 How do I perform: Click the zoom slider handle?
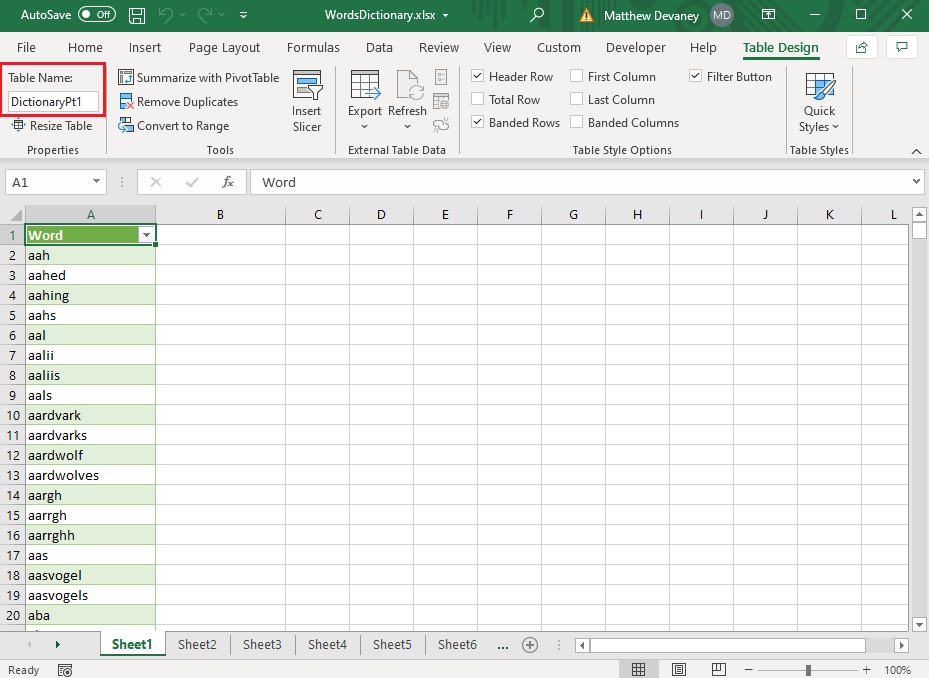pos(808,670)
